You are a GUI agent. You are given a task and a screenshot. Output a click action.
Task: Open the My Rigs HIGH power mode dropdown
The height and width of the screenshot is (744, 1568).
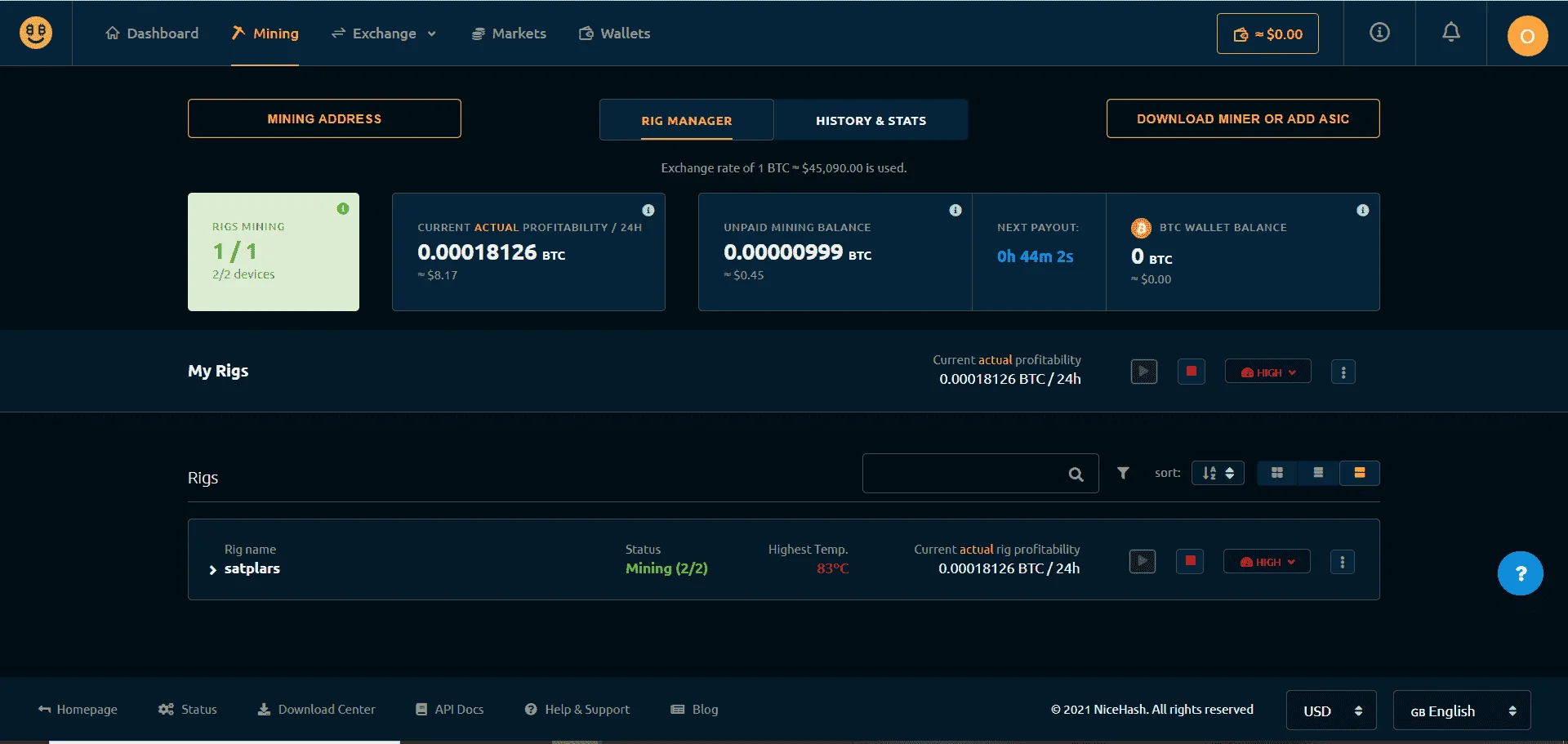point(1268,372)
